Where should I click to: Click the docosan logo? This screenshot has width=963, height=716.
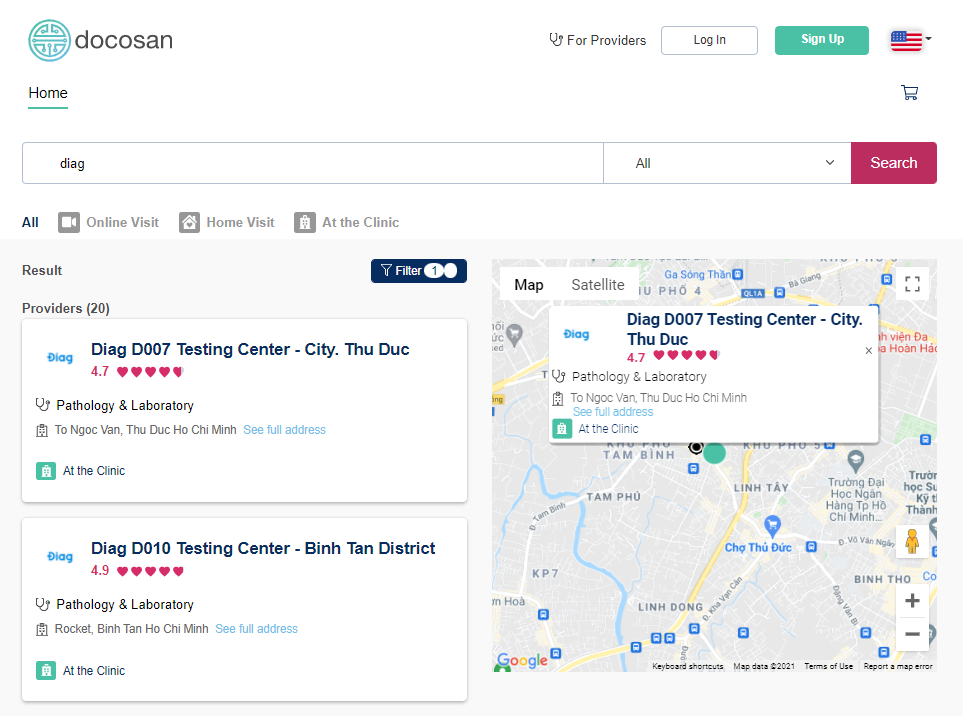tap(100, 40)
